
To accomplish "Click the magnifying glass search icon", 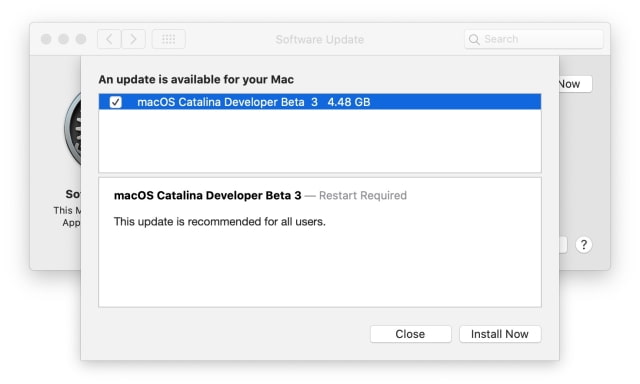I will (x=474, y=40).
